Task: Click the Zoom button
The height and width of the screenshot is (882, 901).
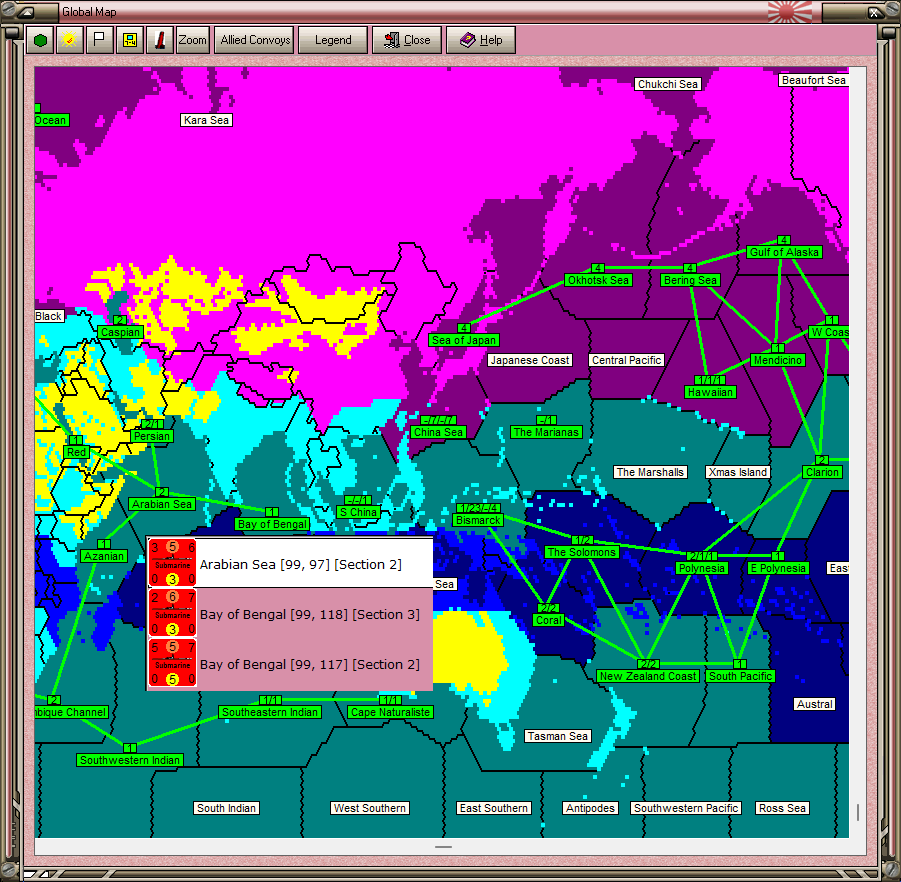Action: coord(192,40)
